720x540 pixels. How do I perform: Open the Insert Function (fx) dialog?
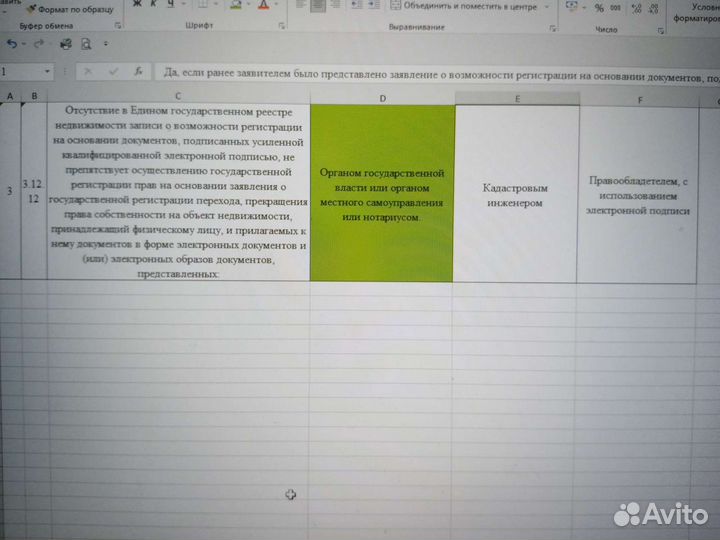point(138,71)
